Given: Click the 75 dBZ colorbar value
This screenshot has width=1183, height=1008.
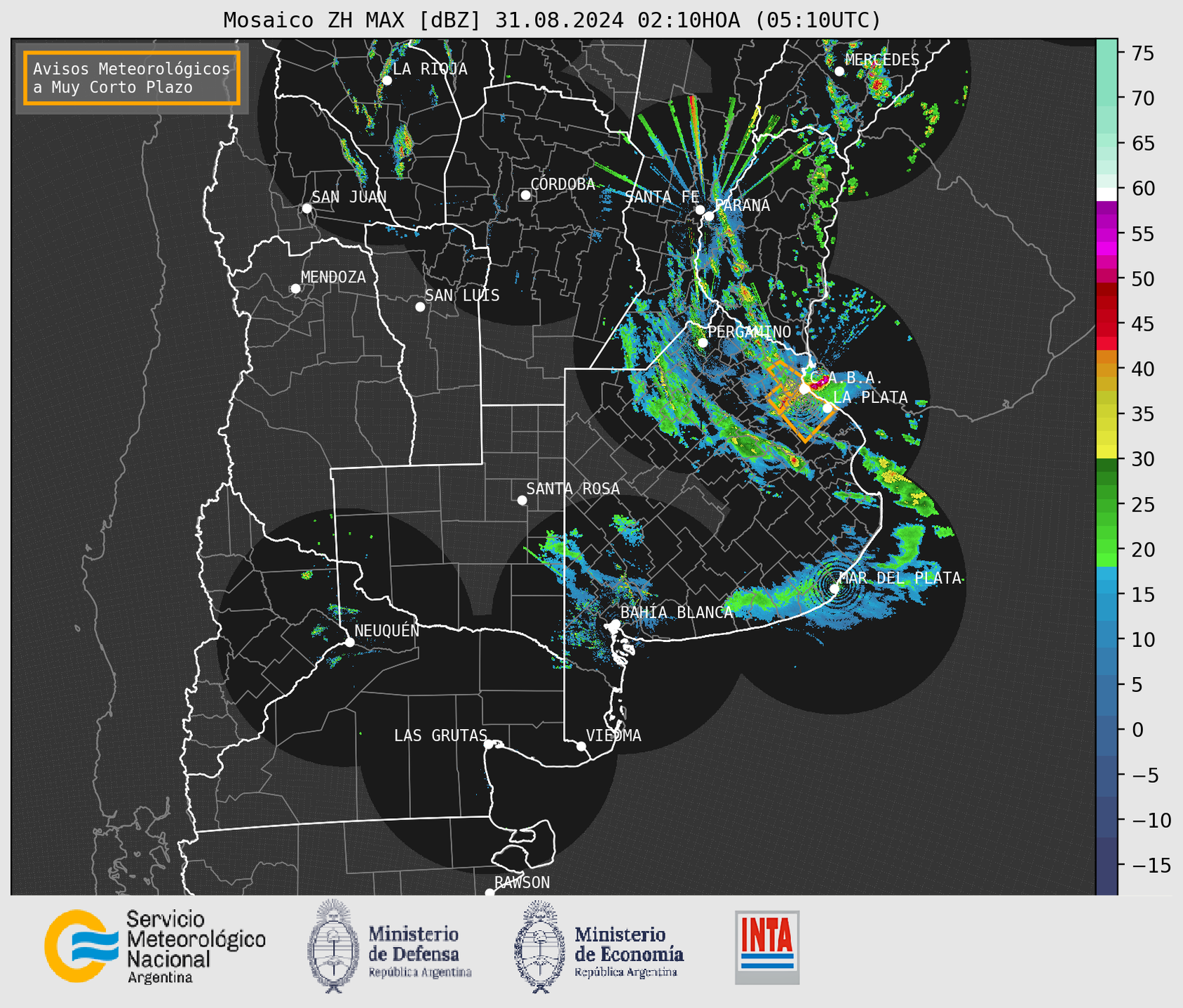Looking at the screenshot, I should coord(1142,53).
